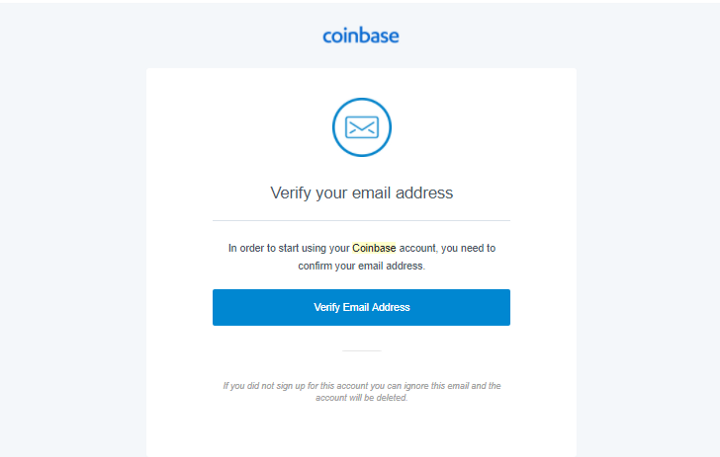Click the word "address" in the heading
The image size is (720, 457).
[x=424, y=193]
